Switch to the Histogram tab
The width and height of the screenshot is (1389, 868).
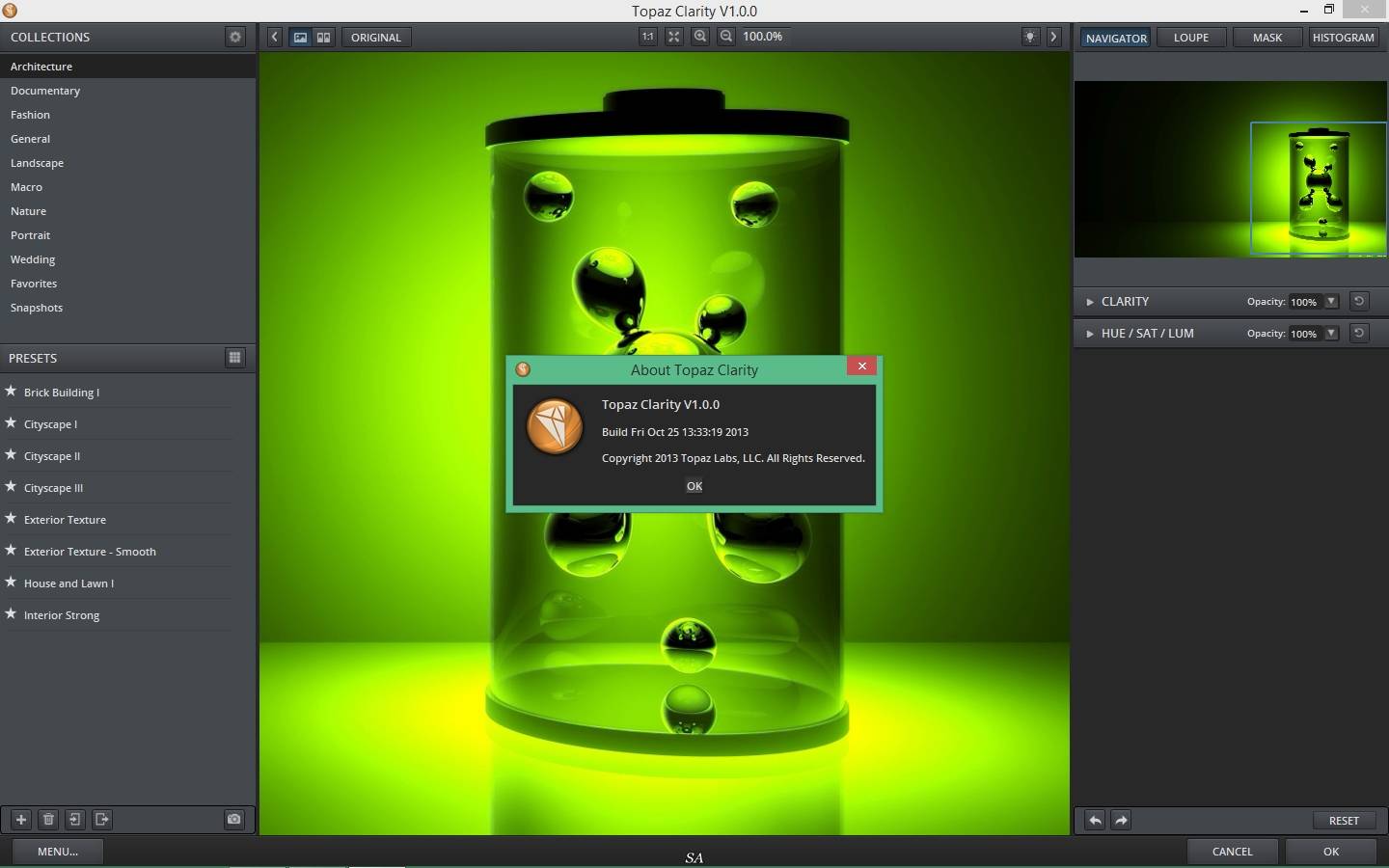tap(1343, 38)
